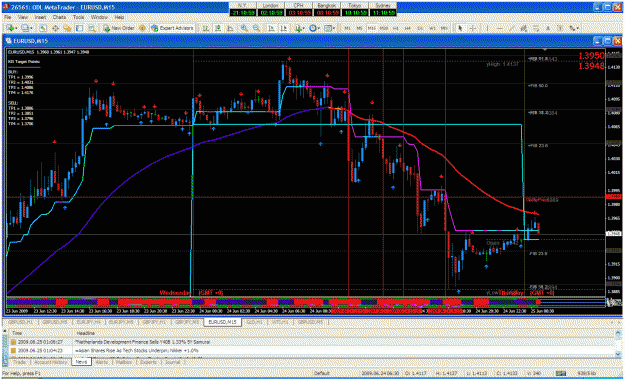Toggle the Auto Scroll chart icon
This screenshot has height=379, width=625.
click(271, 28)
